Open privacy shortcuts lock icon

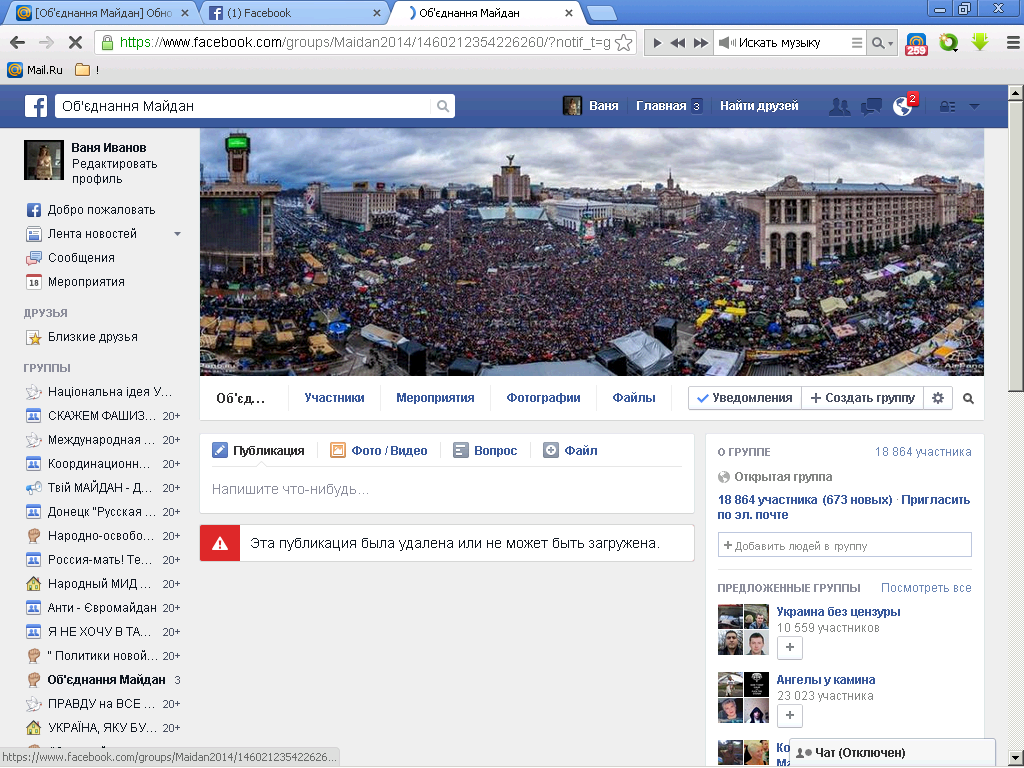tap(947, 106)
